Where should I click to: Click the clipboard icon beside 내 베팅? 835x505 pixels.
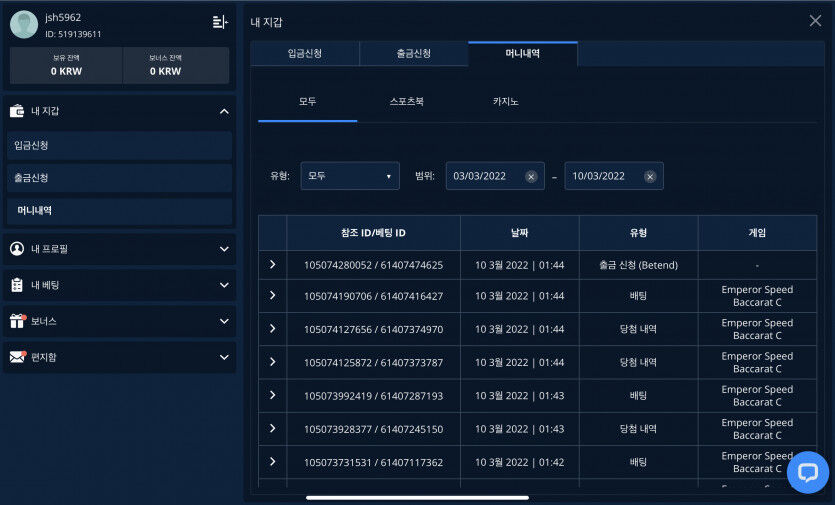[17, 285]
